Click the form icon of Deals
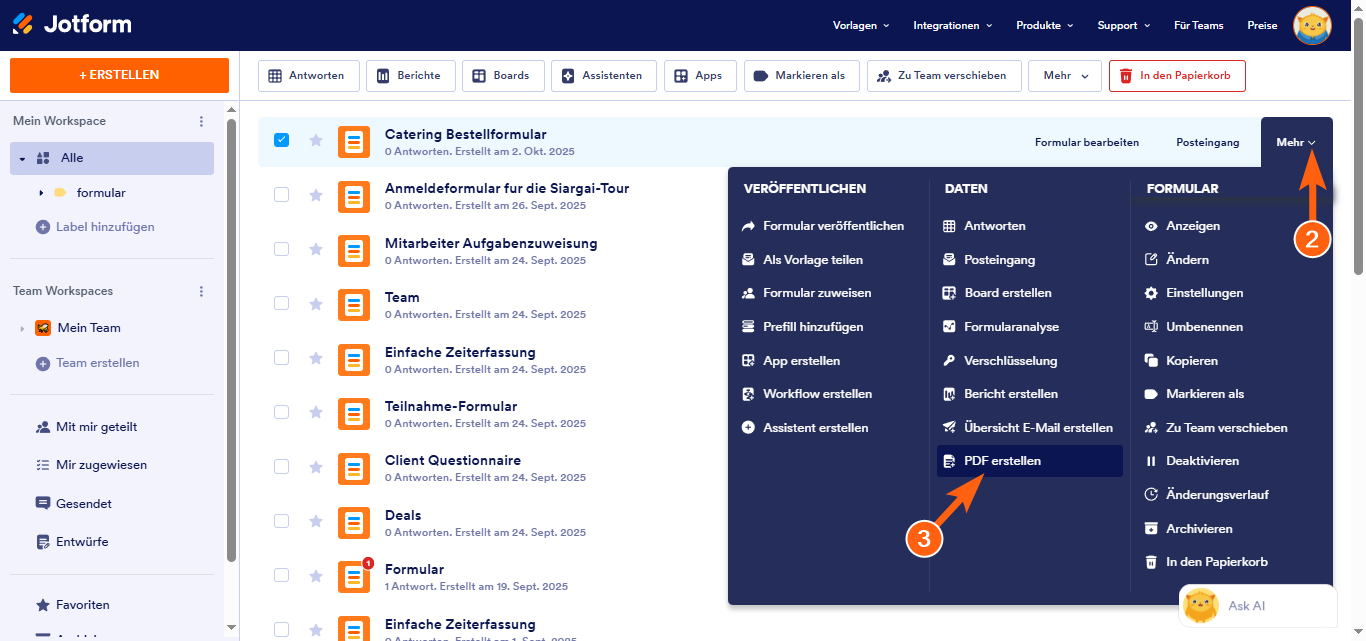Image resolution: width=1366 pixels, height=641 pixels. click(x=354, y=522)
